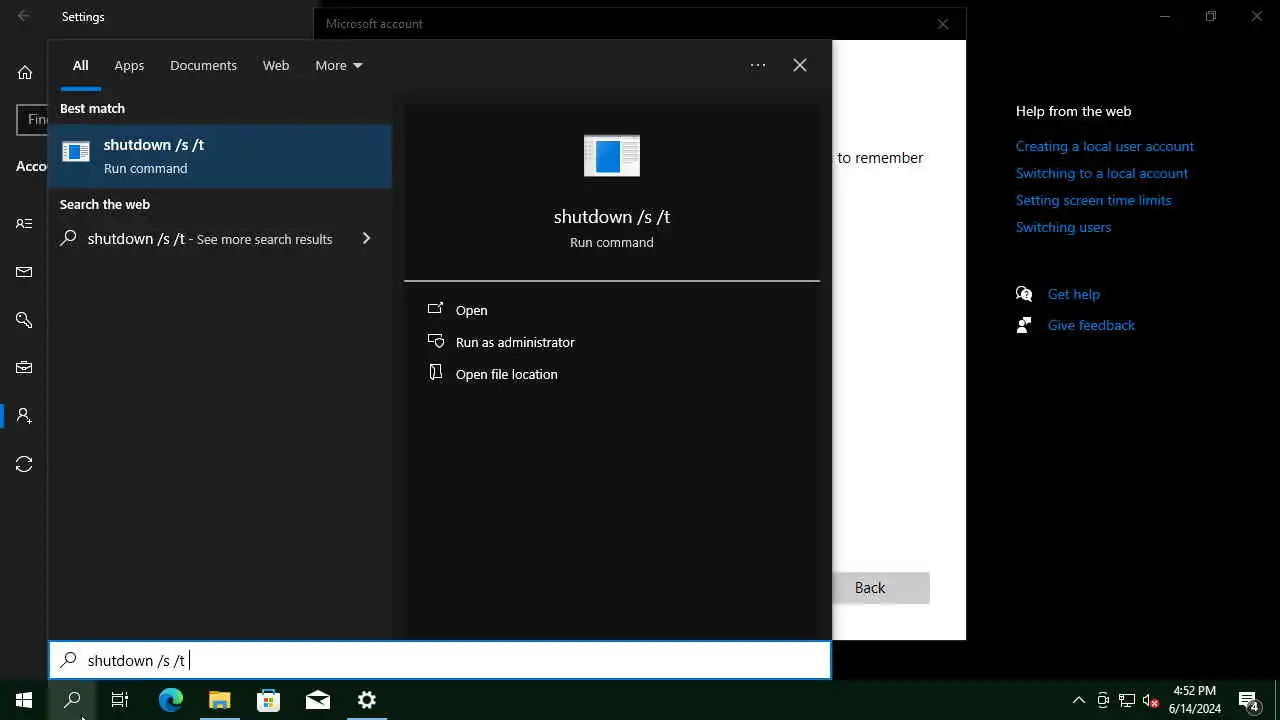1280x720 pixels.
Task: Show hidden system tray icons
Action: pyautogui.click(x=1078, y=700)
